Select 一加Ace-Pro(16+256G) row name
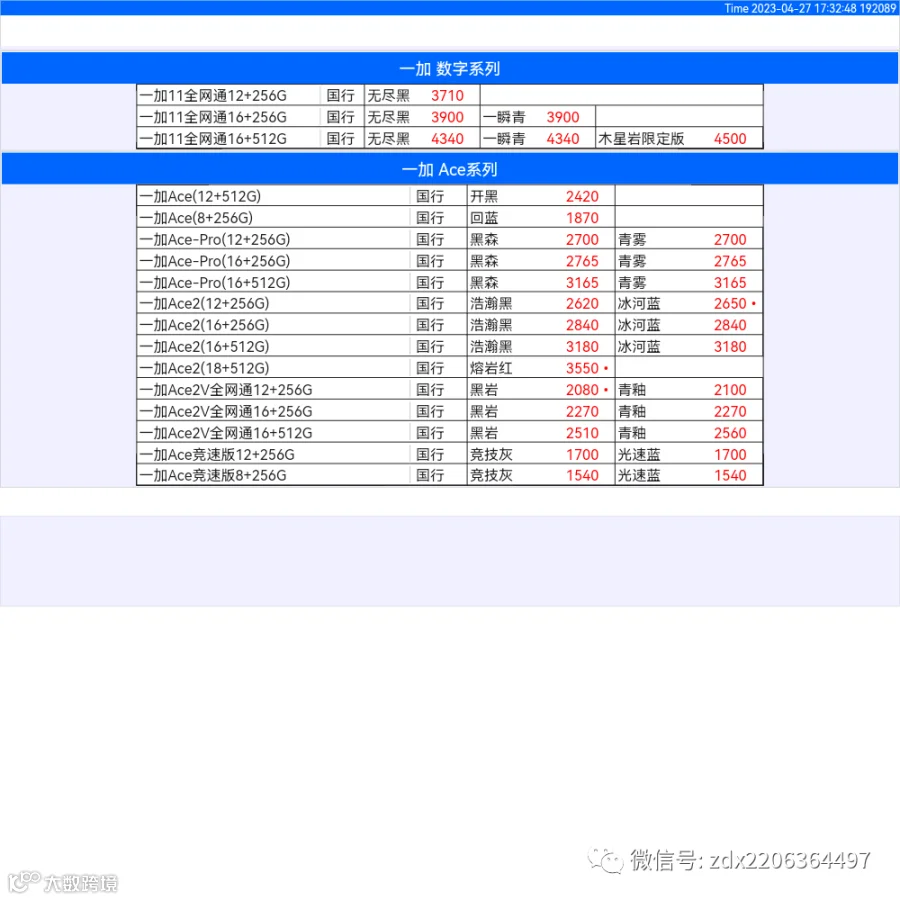900x900 pixels. [x=215, y=261]
